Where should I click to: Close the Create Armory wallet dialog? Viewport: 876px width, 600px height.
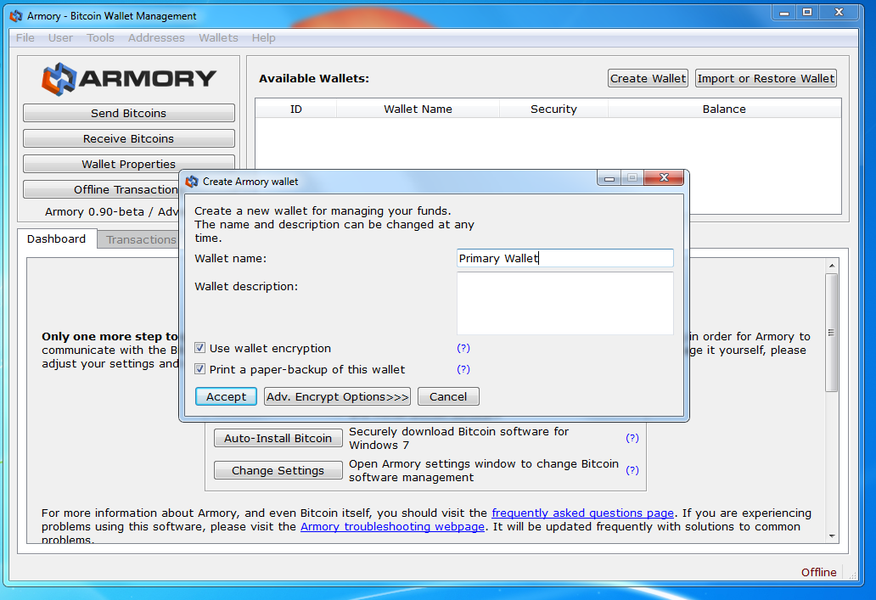(x=664, y=178)
